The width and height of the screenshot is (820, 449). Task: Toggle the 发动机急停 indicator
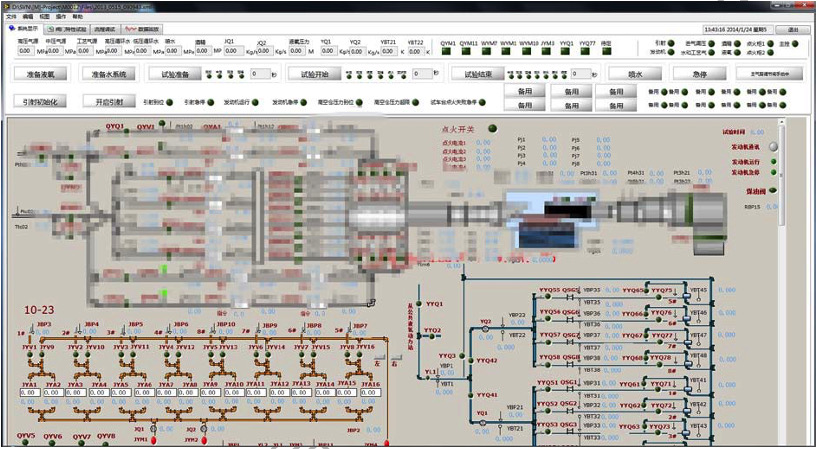pyautogui.click(x=774, y=172)
